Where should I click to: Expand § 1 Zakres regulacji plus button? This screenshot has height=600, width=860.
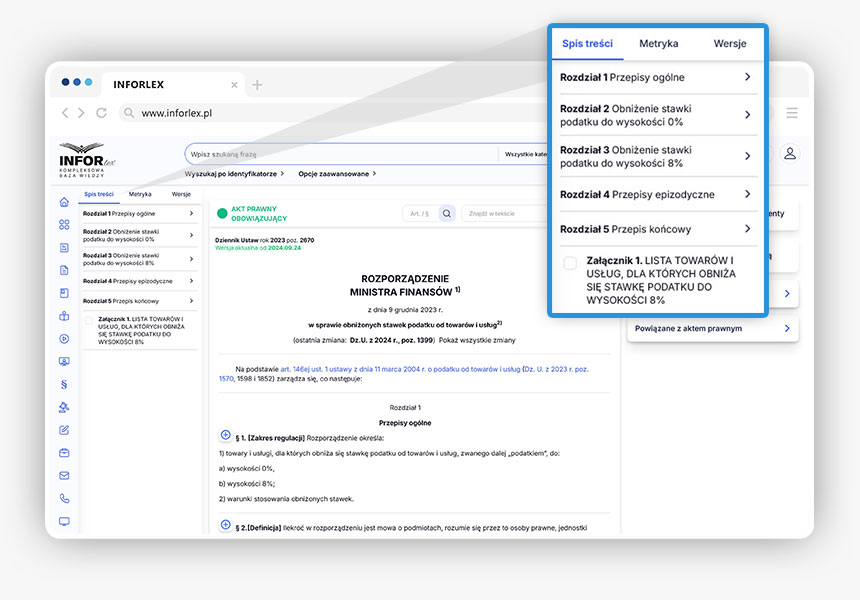pyautogui.click(x=225, y=436)
